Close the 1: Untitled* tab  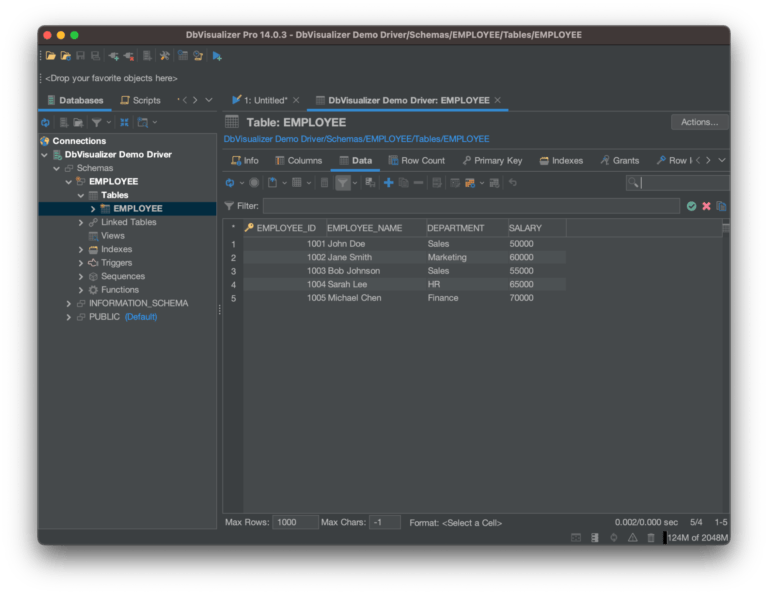click(x=296, y=100)
